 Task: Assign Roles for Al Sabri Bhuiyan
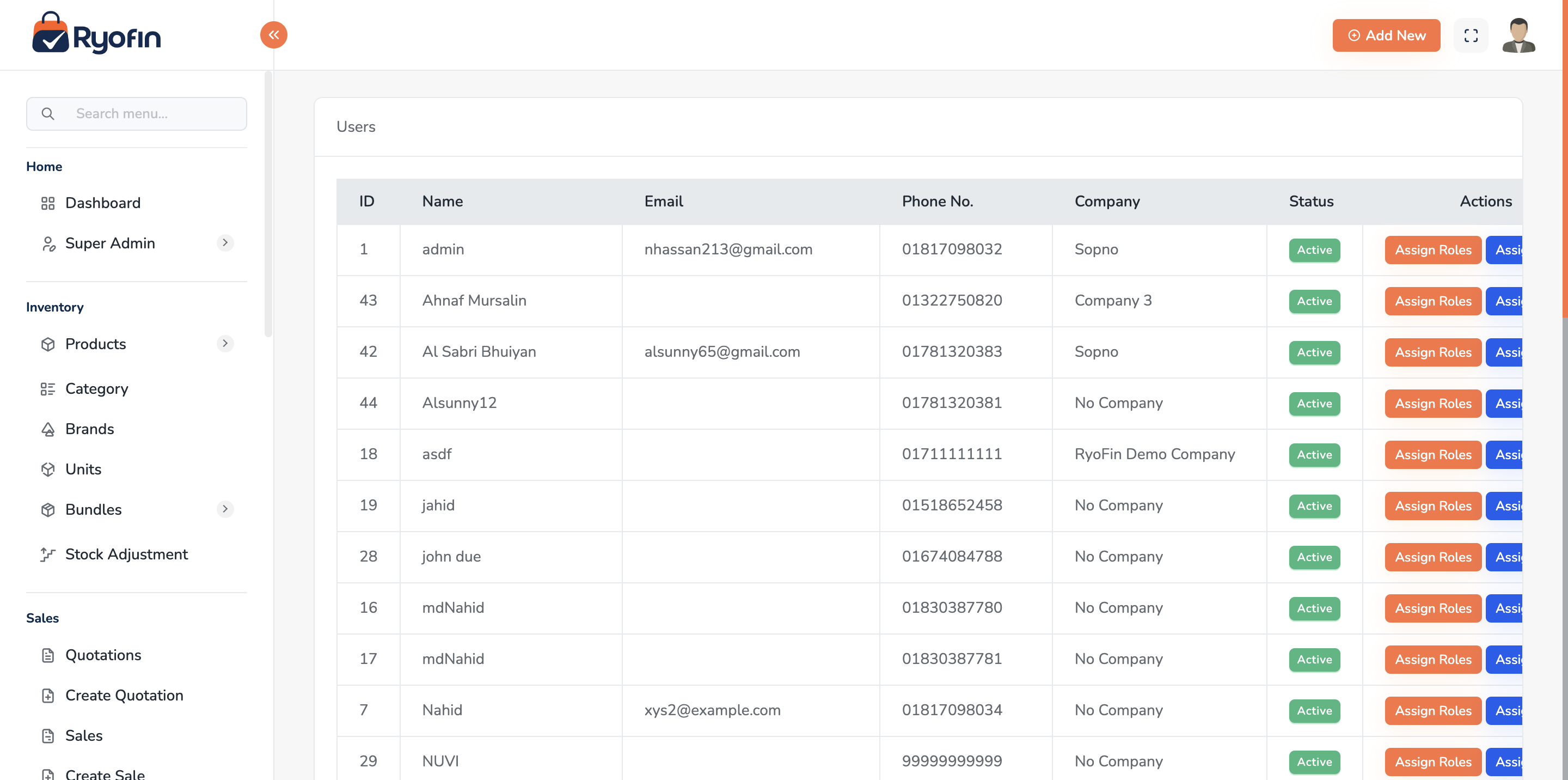click(x=1433, y=352)
